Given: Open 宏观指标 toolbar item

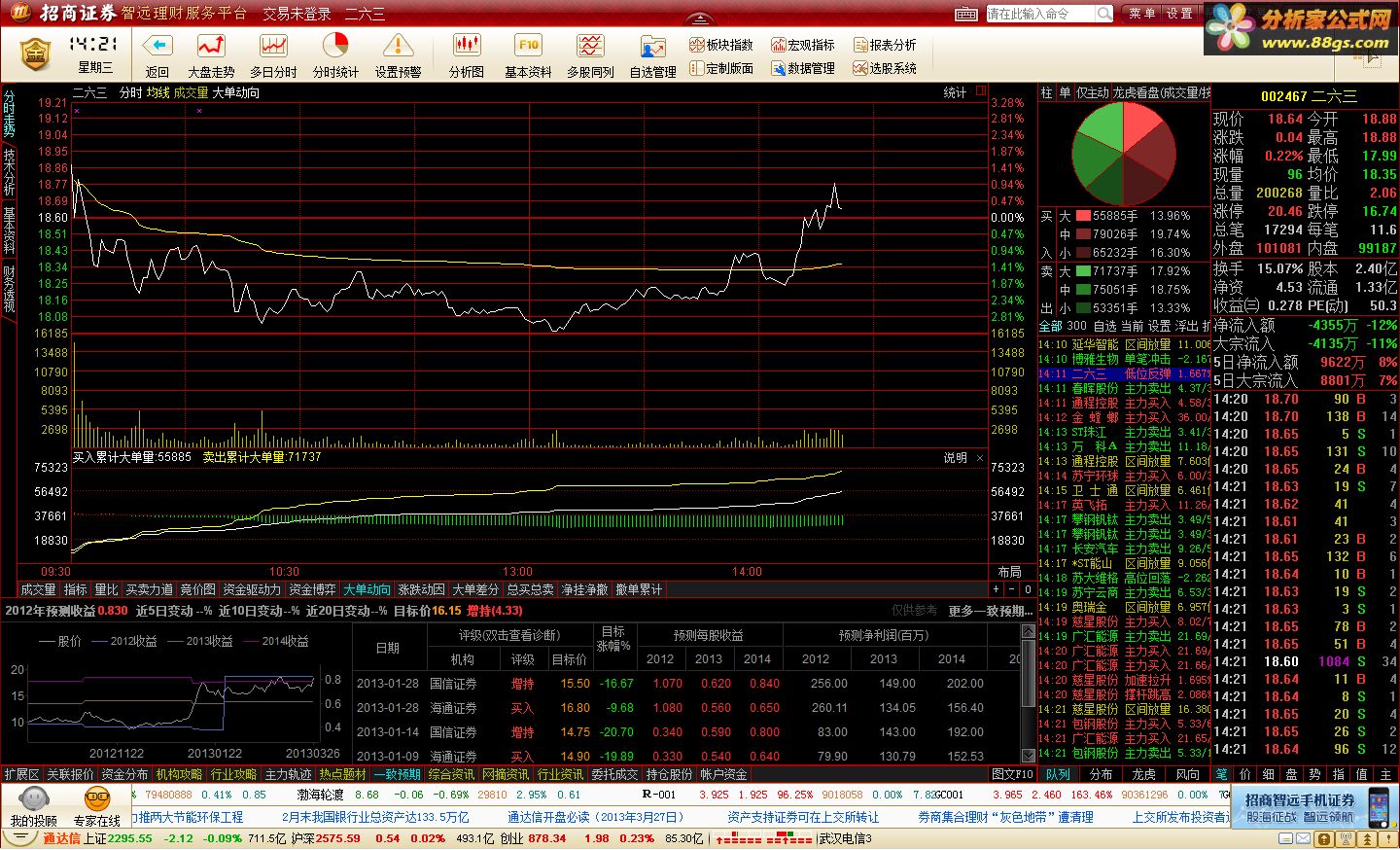Looking at the screenshot, I should click(803, 45).
